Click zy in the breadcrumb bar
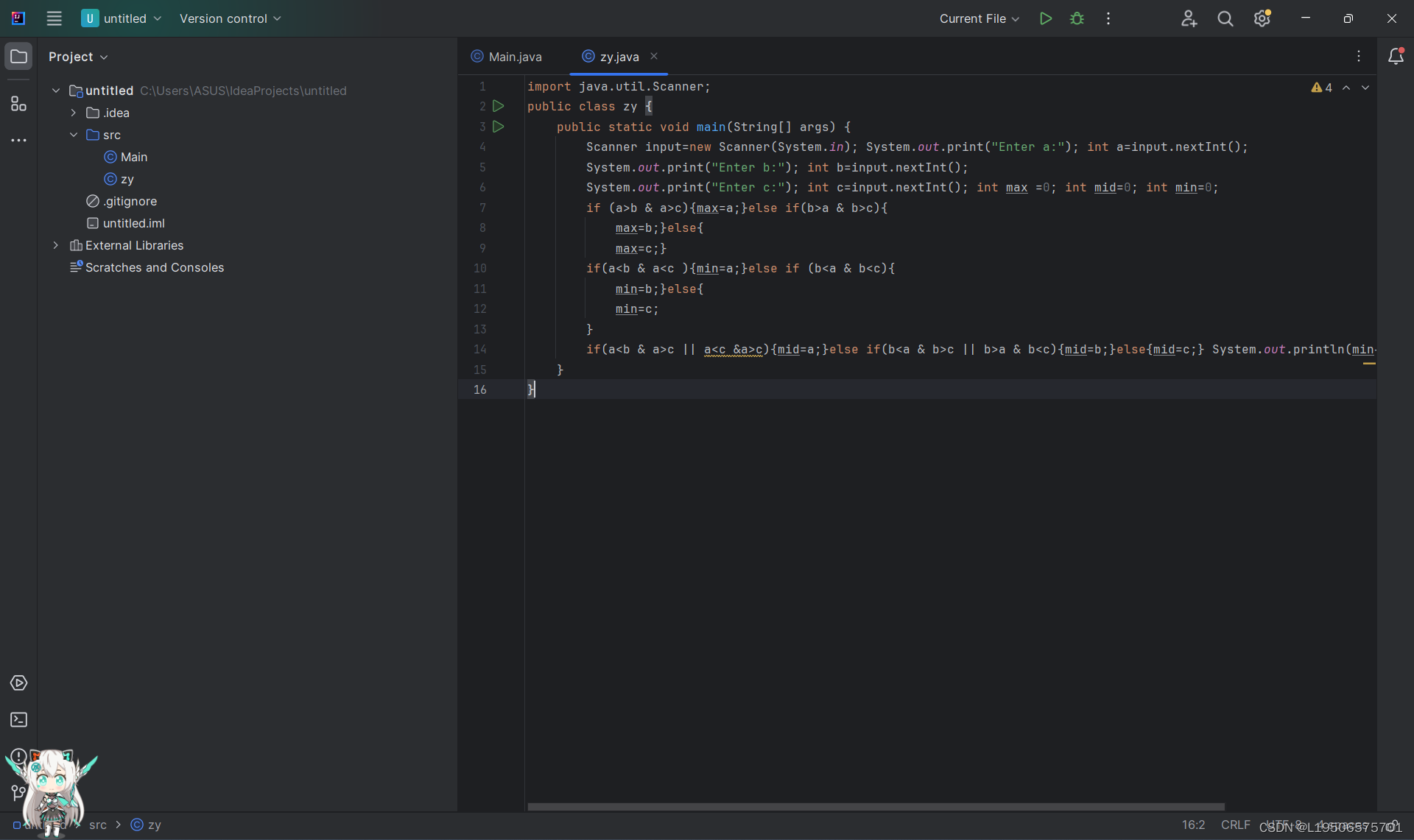This screenshot has width=1414, height=840. [x=155, y=825]
